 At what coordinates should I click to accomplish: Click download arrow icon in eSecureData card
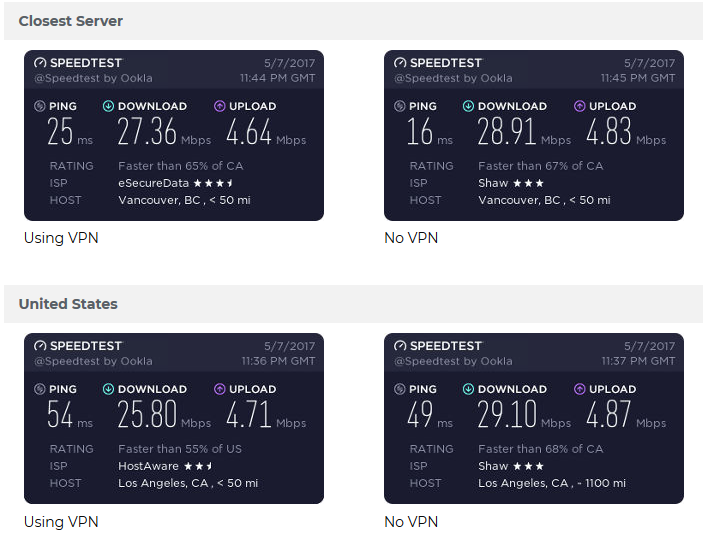108,106
